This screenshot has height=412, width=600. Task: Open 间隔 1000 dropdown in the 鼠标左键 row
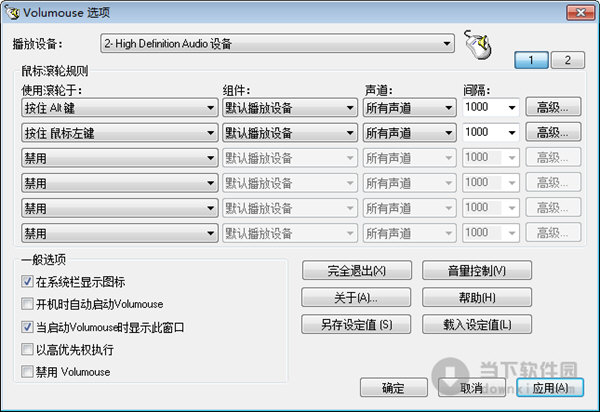(512, 133)
